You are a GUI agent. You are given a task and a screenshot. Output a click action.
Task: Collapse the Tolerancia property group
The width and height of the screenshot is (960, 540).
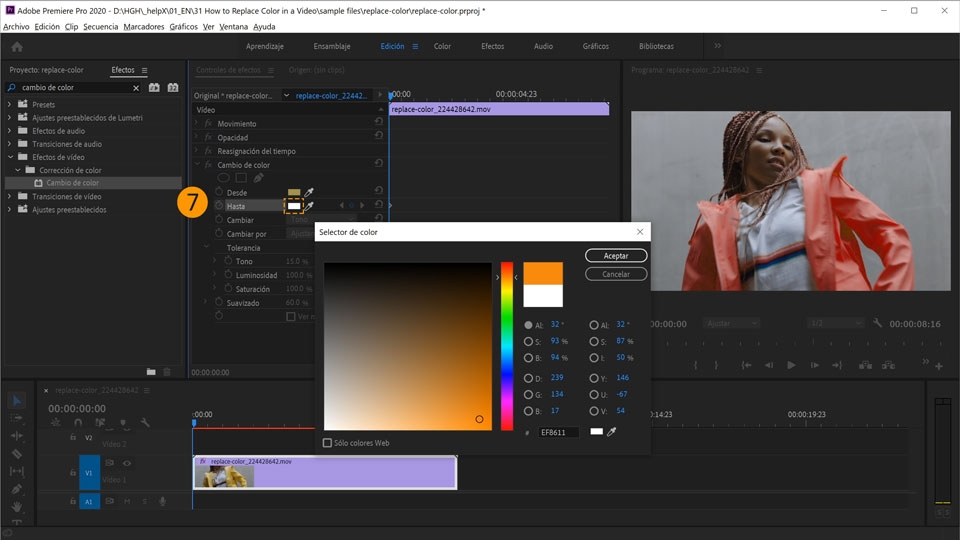click(206, 247)
